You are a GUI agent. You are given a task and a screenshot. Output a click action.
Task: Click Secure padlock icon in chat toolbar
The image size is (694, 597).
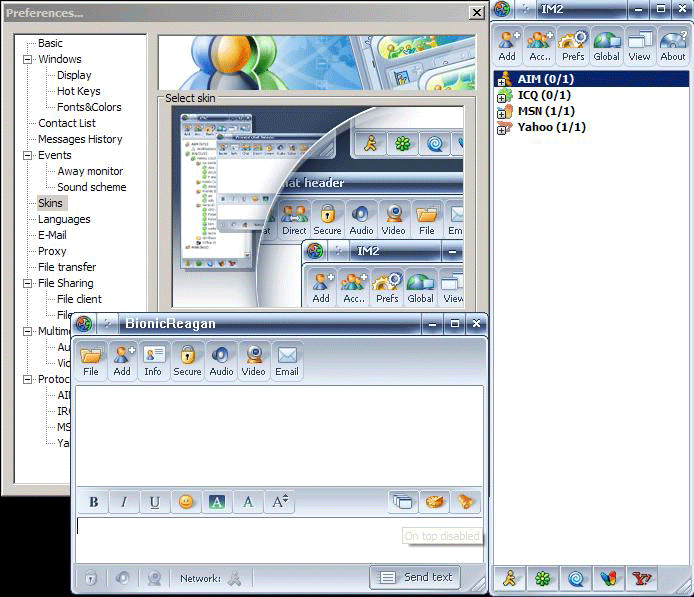point(187,361)
